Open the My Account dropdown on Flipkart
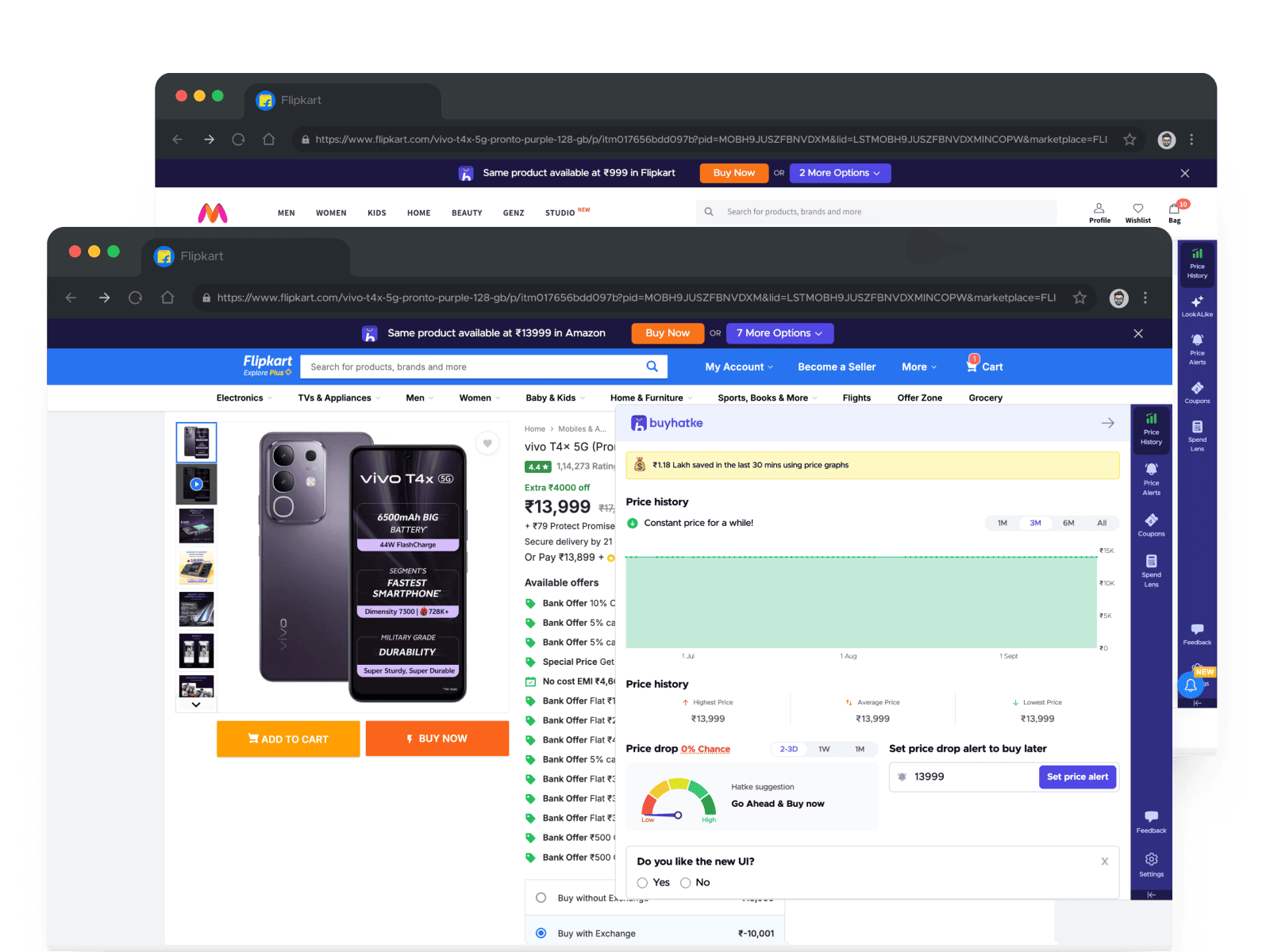This screenshot has width=1270, height=952. coord(739,367)
